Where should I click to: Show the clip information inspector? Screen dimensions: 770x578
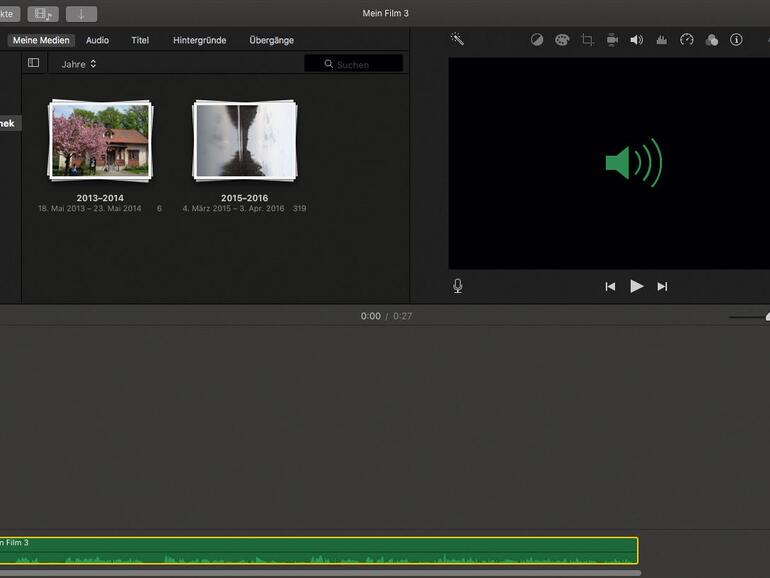[736, 40]
